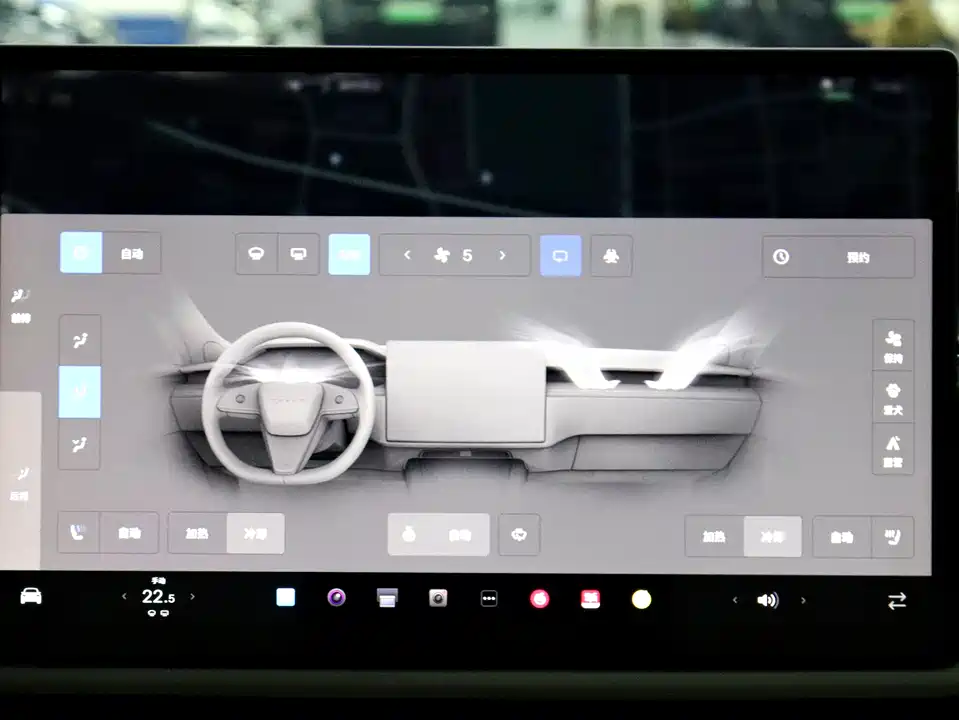The image size is (959, 720).
Task: Enable Dog mode (爱犬) on right panel
Action: 892,397
